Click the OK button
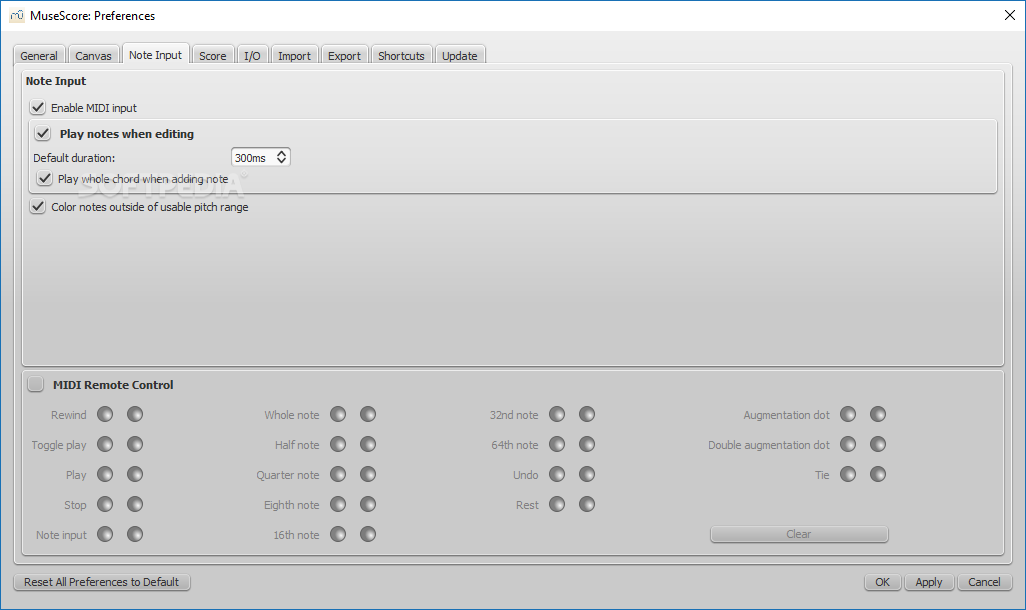 pyautogui.click(x=882, y=582)
